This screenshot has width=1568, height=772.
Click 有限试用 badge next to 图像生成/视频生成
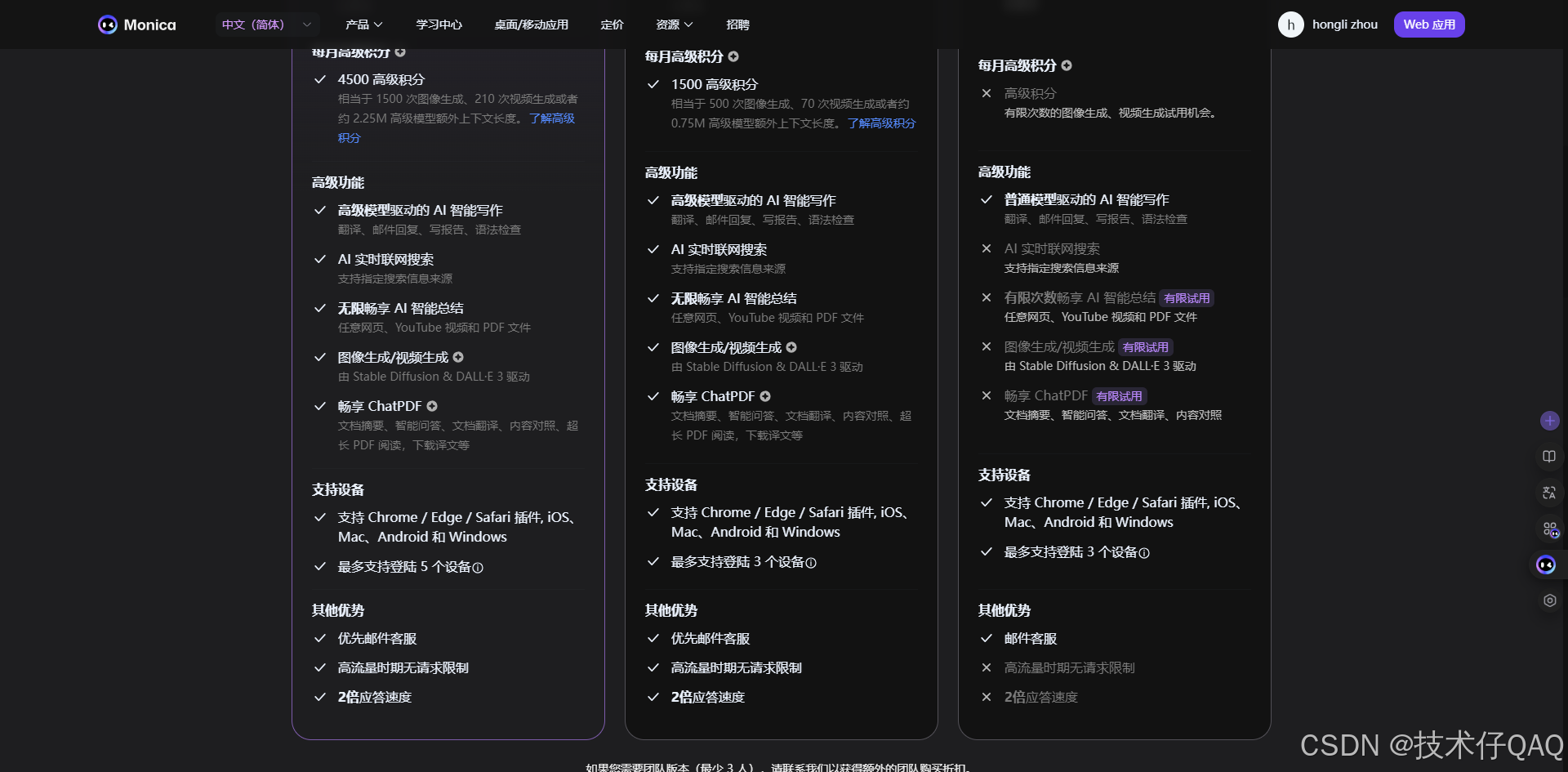click(1145, 347)
